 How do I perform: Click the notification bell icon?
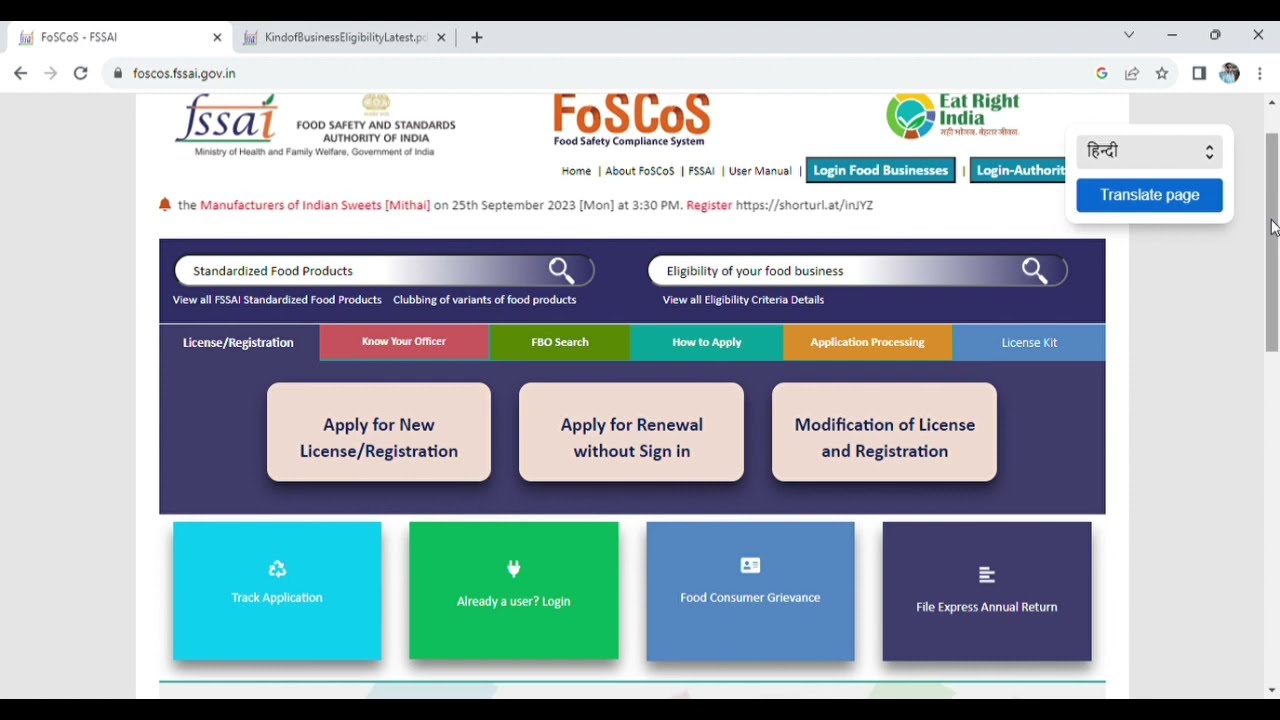pyautogui.click(x=165, y=205)
